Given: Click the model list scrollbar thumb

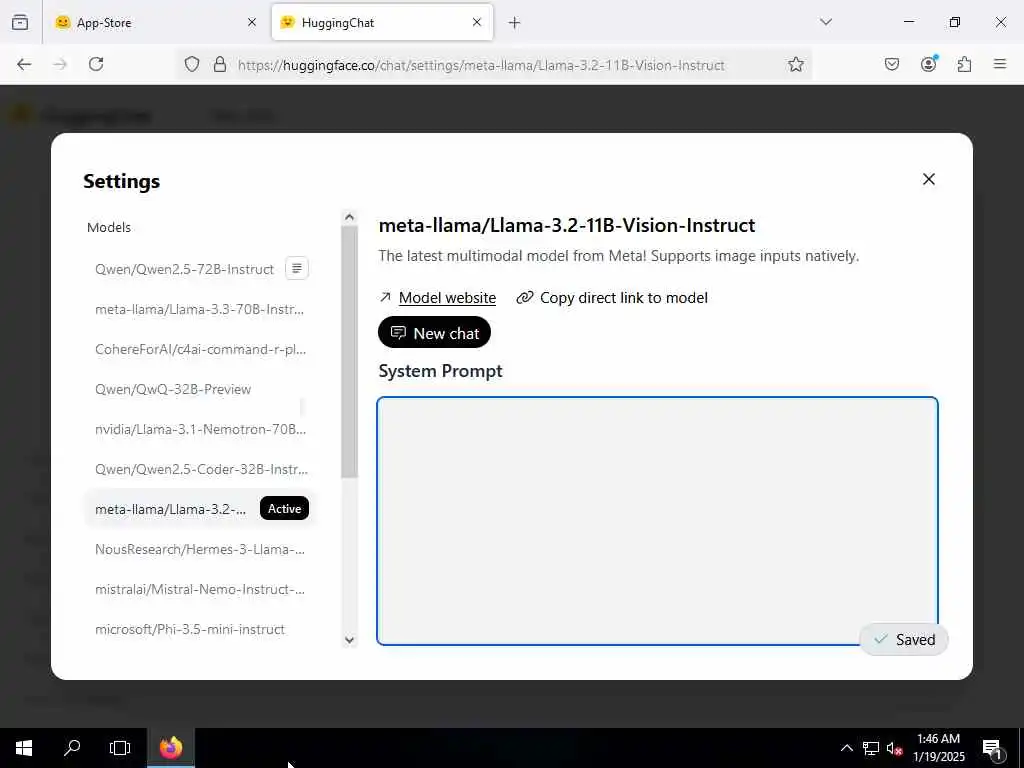Looking at the screenshot, I should tap(349, 352).
